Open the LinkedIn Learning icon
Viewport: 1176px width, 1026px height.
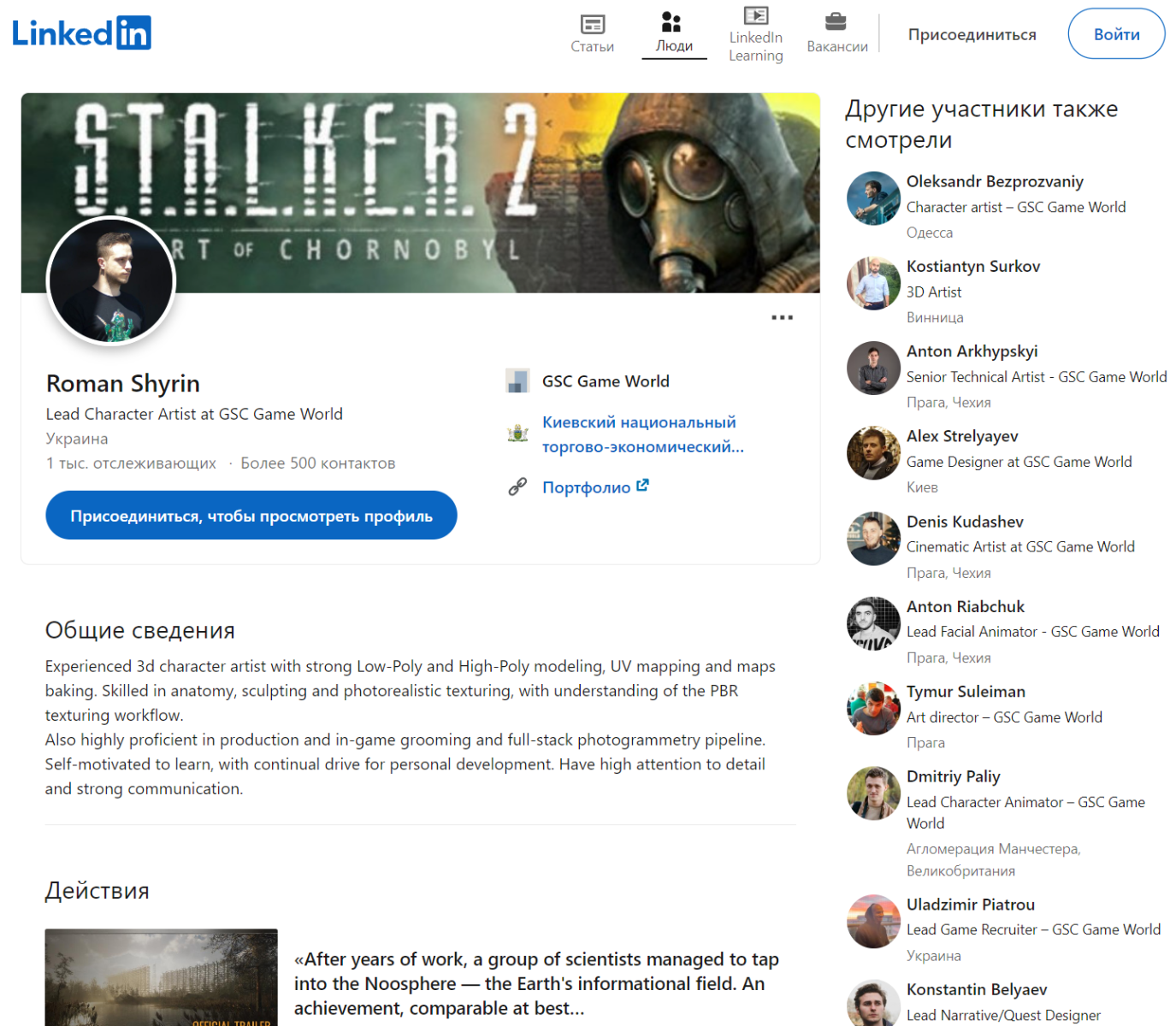[756, 15]
